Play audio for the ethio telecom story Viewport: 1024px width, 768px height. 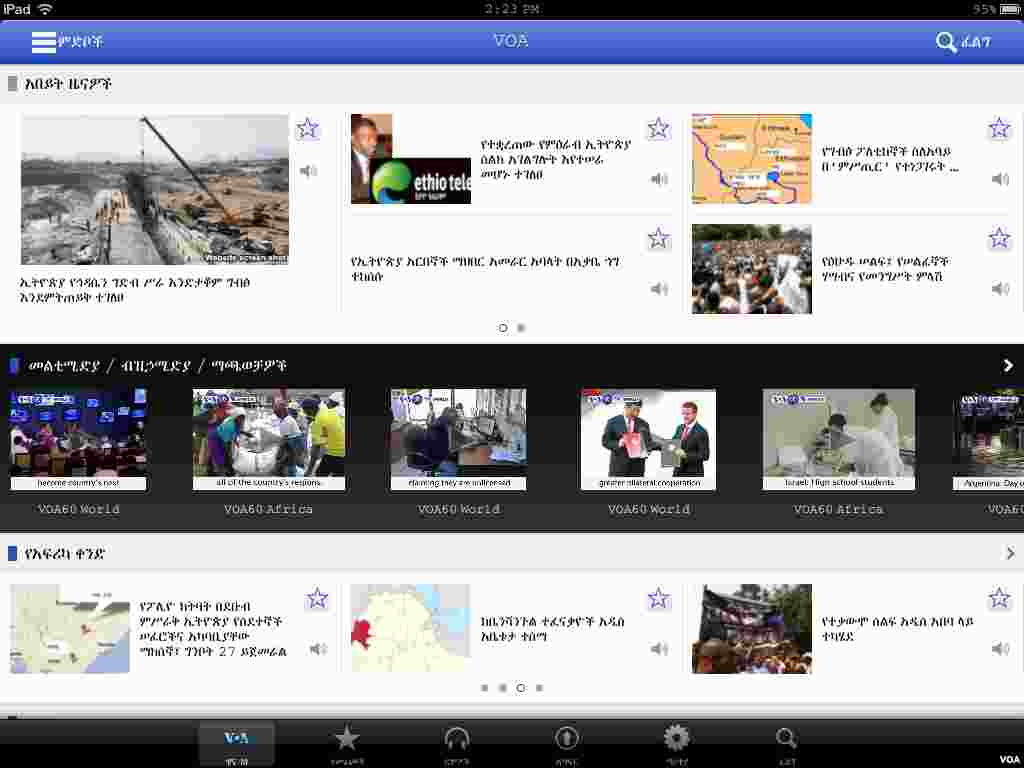(659, 179)
